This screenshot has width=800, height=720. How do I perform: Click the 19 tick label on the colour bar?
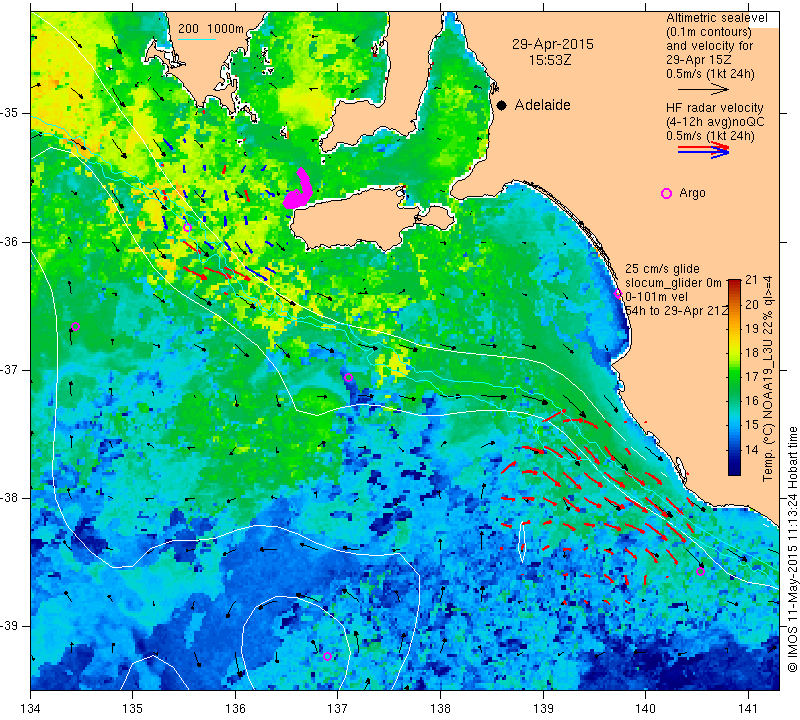[x=751, y=329]
